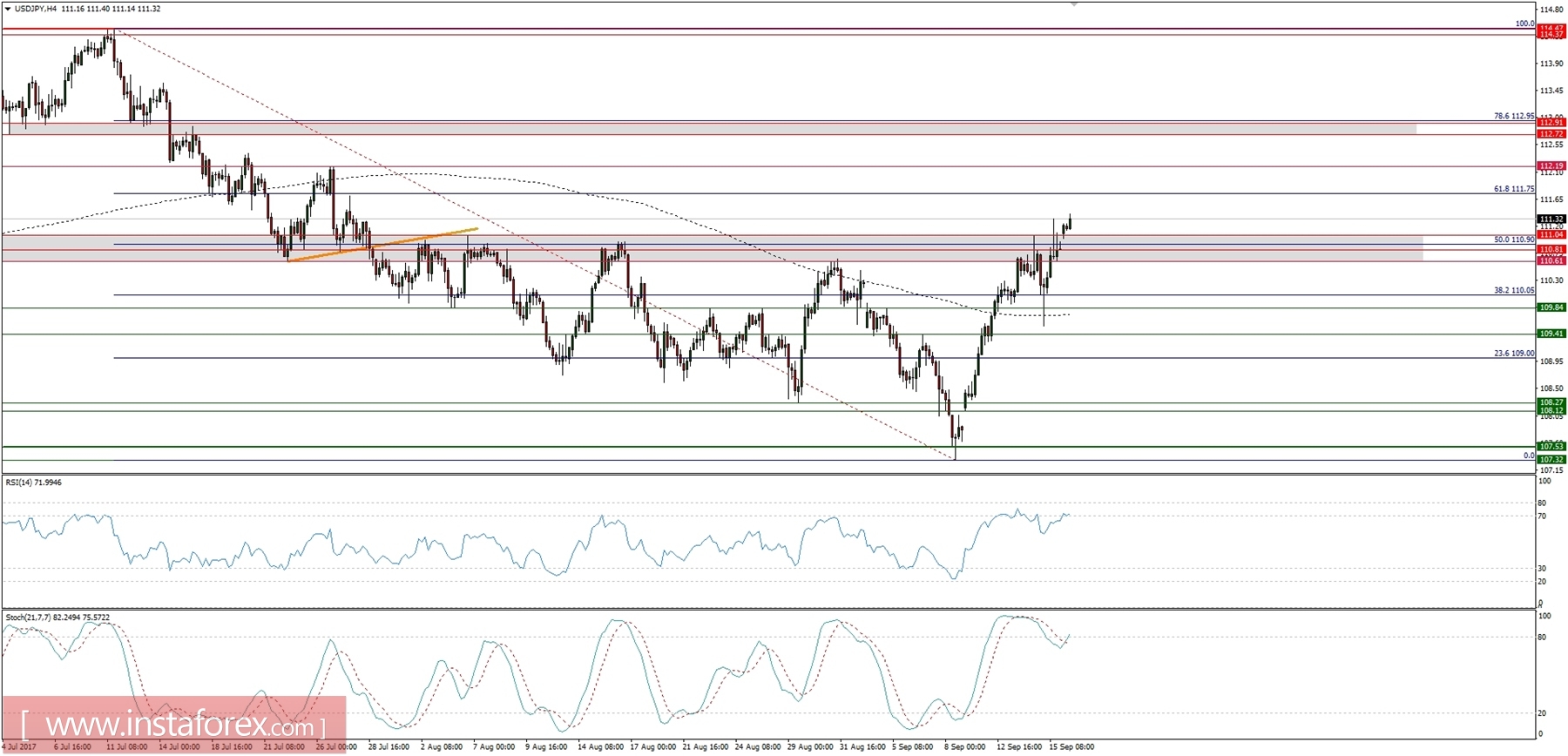Click the 38.2 110.05 Fibonacci level label
The height and width of the screenshot is (756, 1568).
click(x=1514, y=290)
